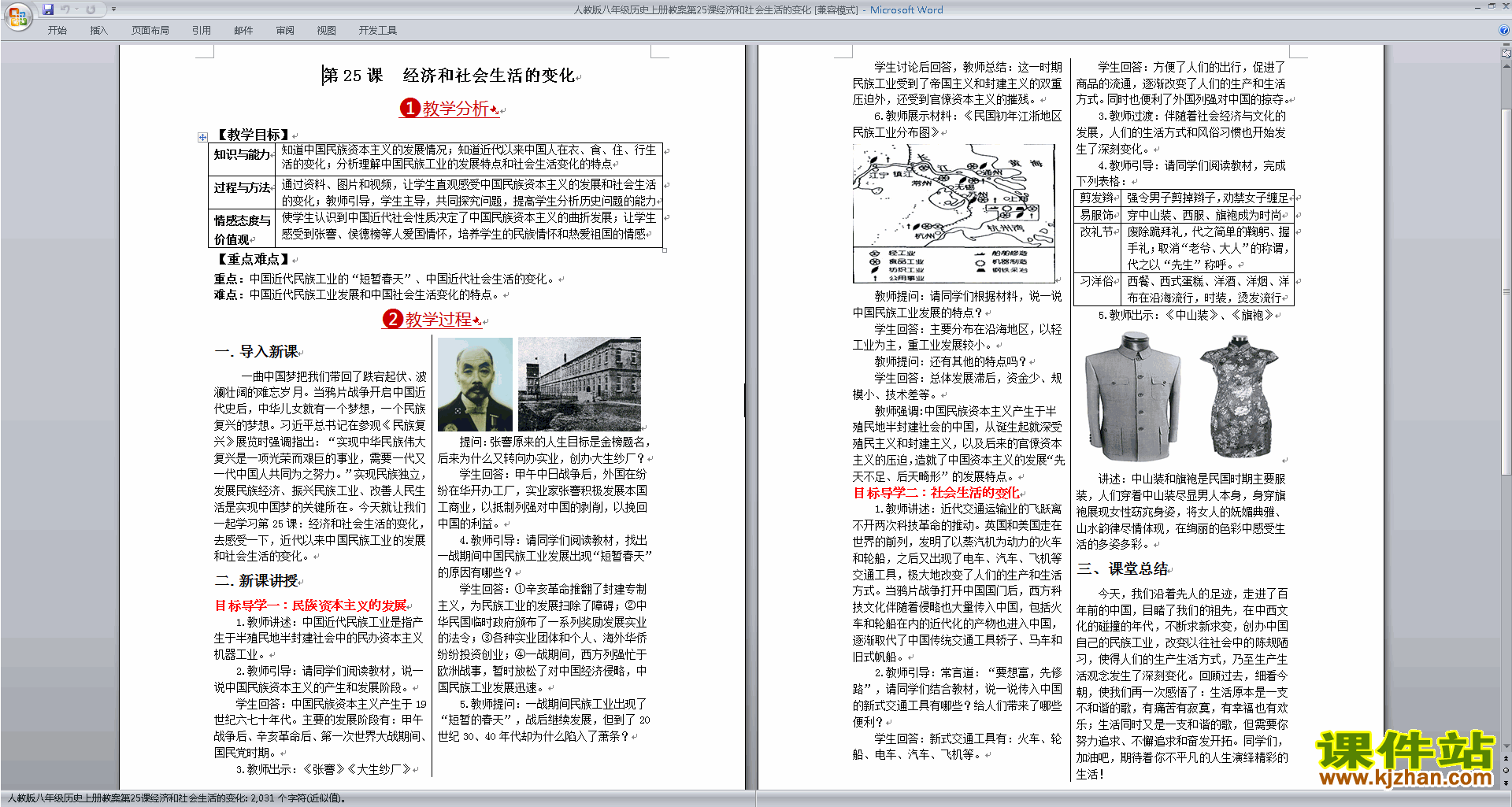1512x807 pixels.
Task: Toggle the ruler button above the scrollbar
Action: [x=1506, y=53]
